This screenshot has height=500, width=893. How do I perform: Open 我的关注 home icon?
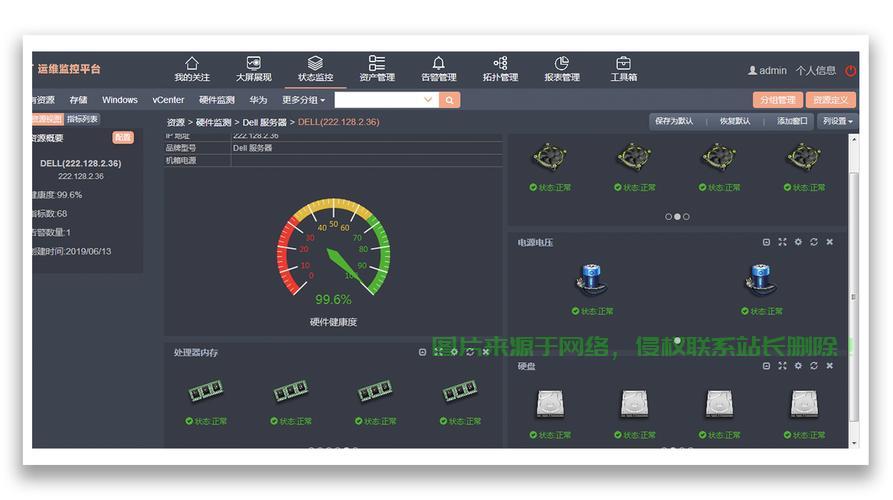[191, 63]
